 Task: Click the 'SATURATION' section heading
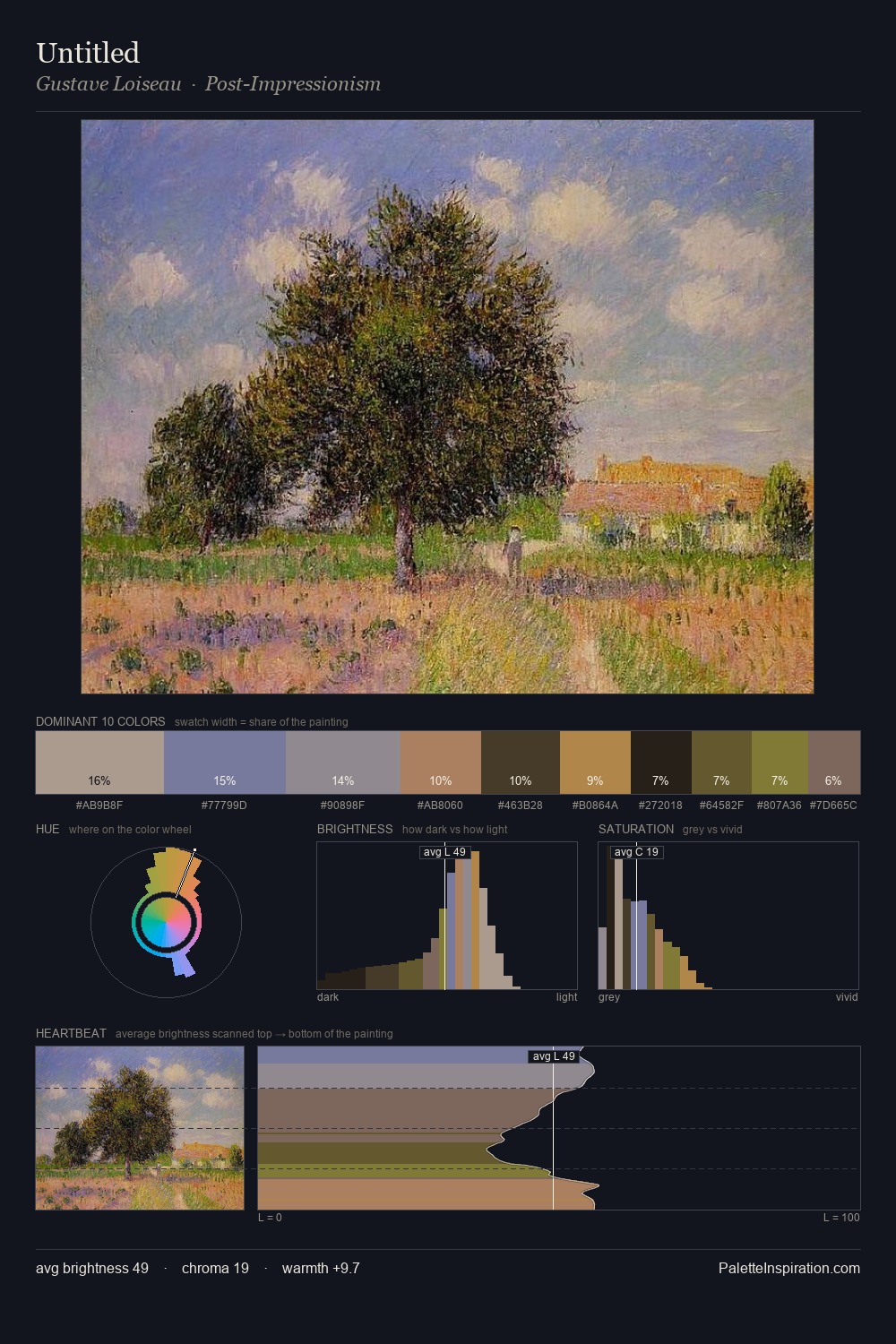(x=636, y=829)
